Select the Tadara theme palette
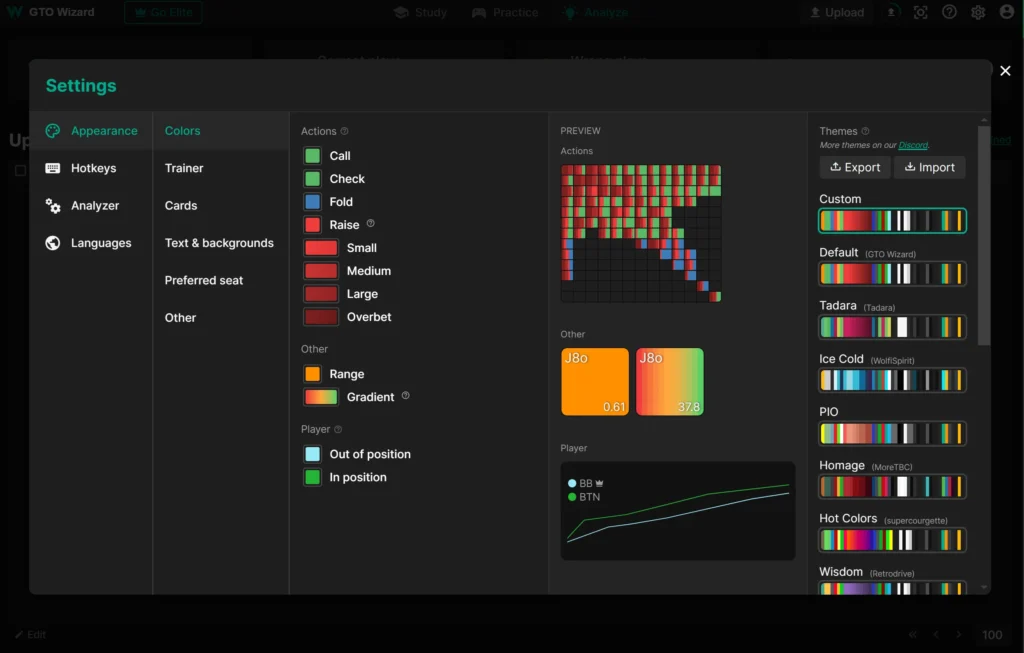Image resolution: width=1024 pixels, height=653 pixels. 892,327
